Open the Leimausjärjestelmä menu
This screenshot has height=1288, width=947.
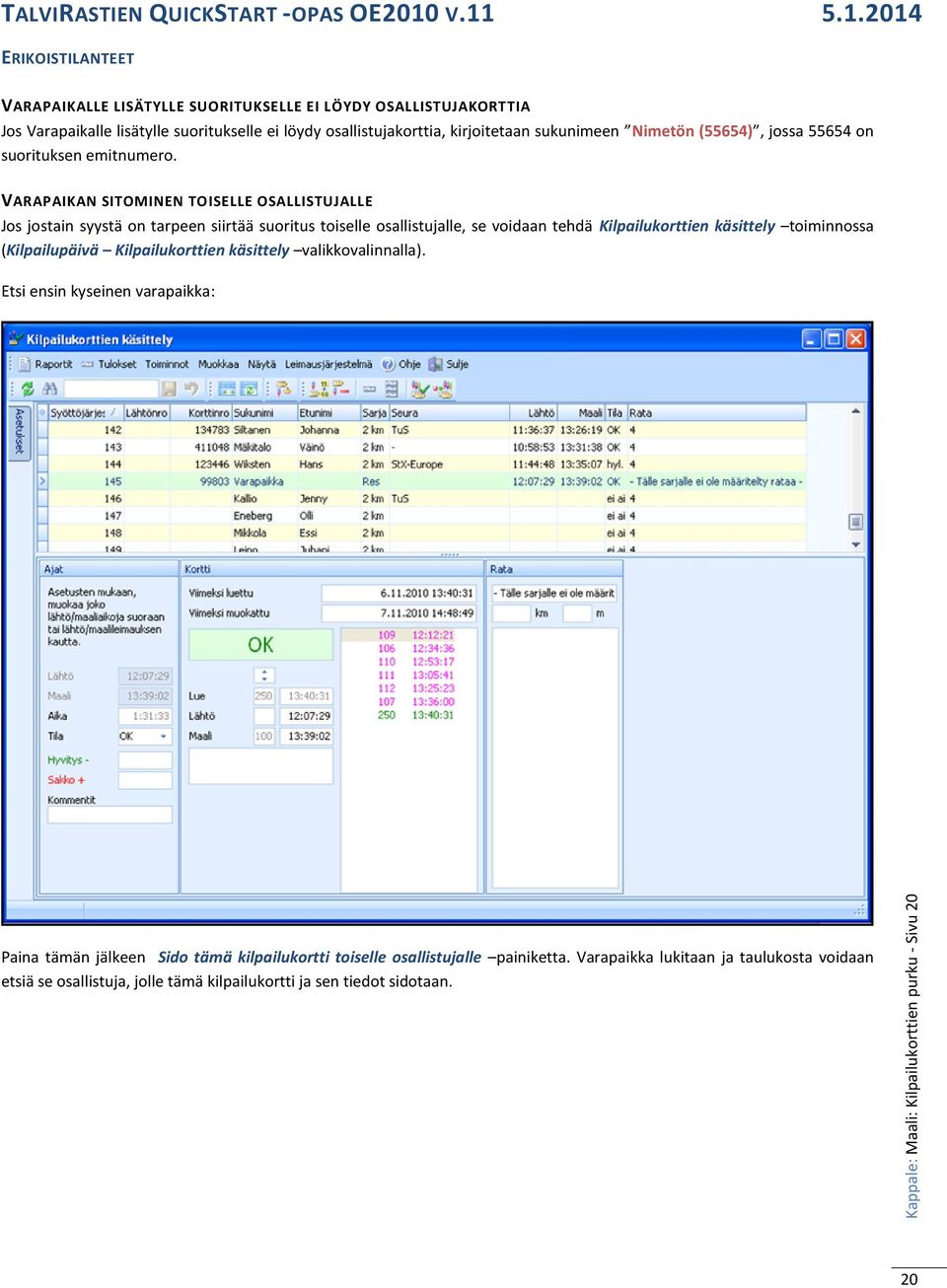click(328, 364)
